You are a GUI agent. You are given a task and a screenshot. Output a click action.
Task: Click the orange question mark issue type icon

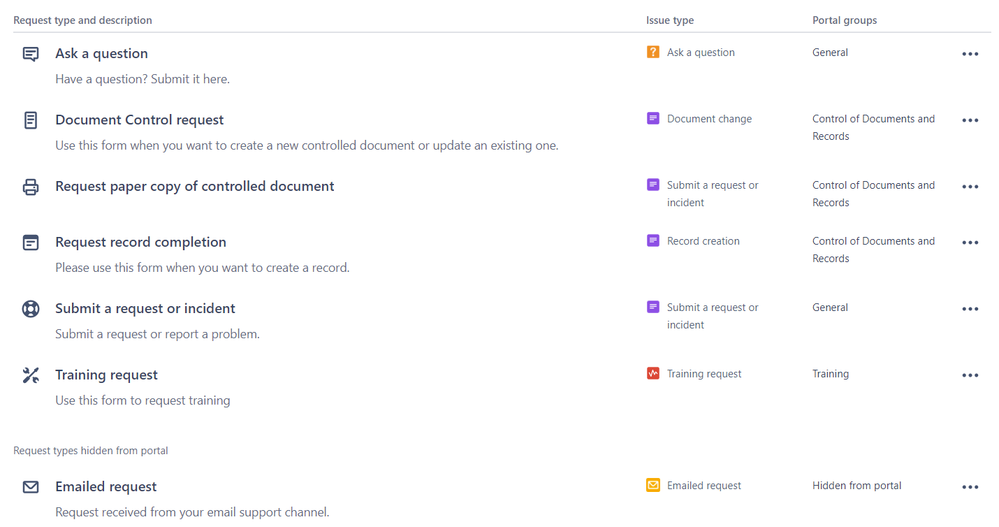pyautogui.click(x=653, y=52)
